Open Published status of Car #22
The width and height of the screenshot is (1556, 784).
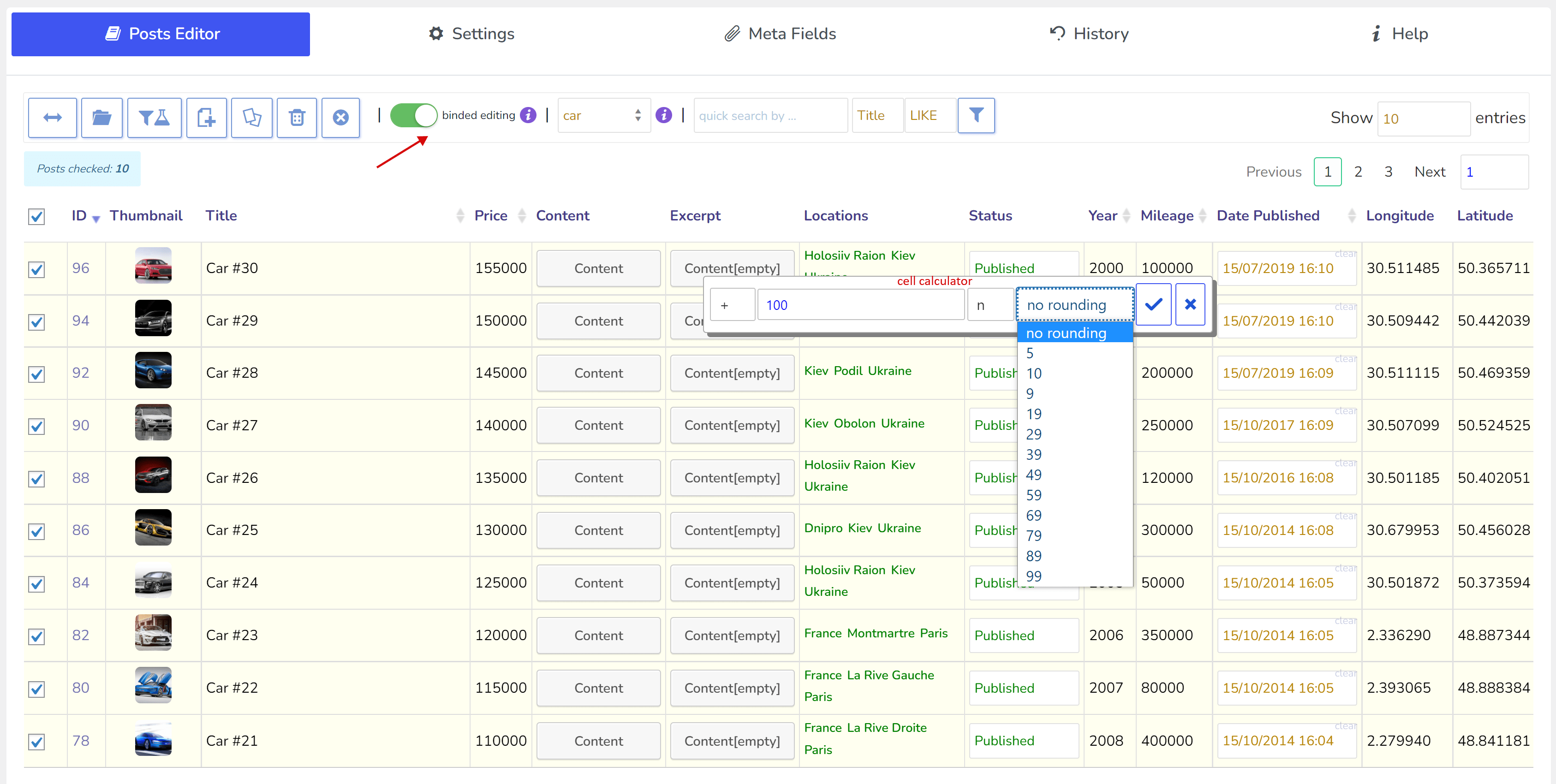[1023, 688]
